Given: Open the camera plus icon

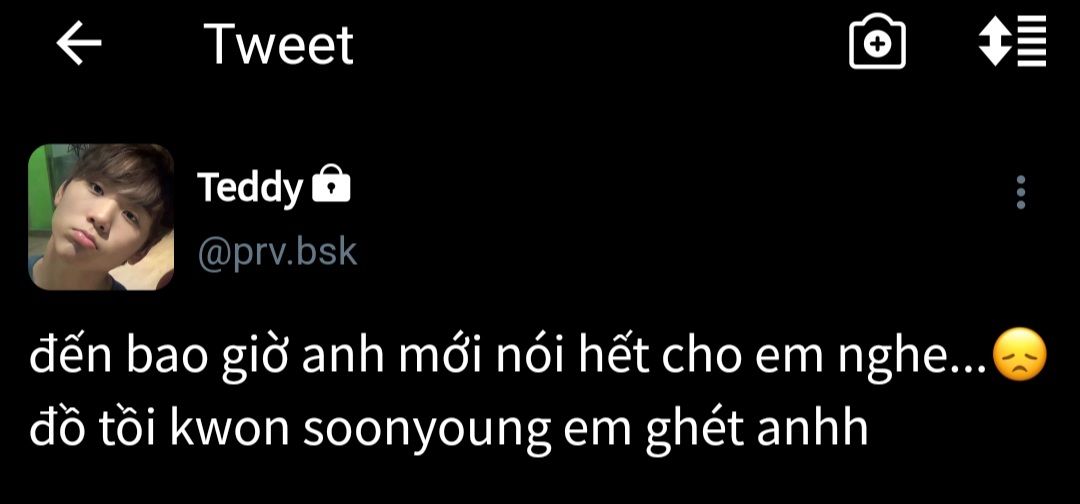Looking at the screenshot, I should pyautogui.click(x=877, y=43).
